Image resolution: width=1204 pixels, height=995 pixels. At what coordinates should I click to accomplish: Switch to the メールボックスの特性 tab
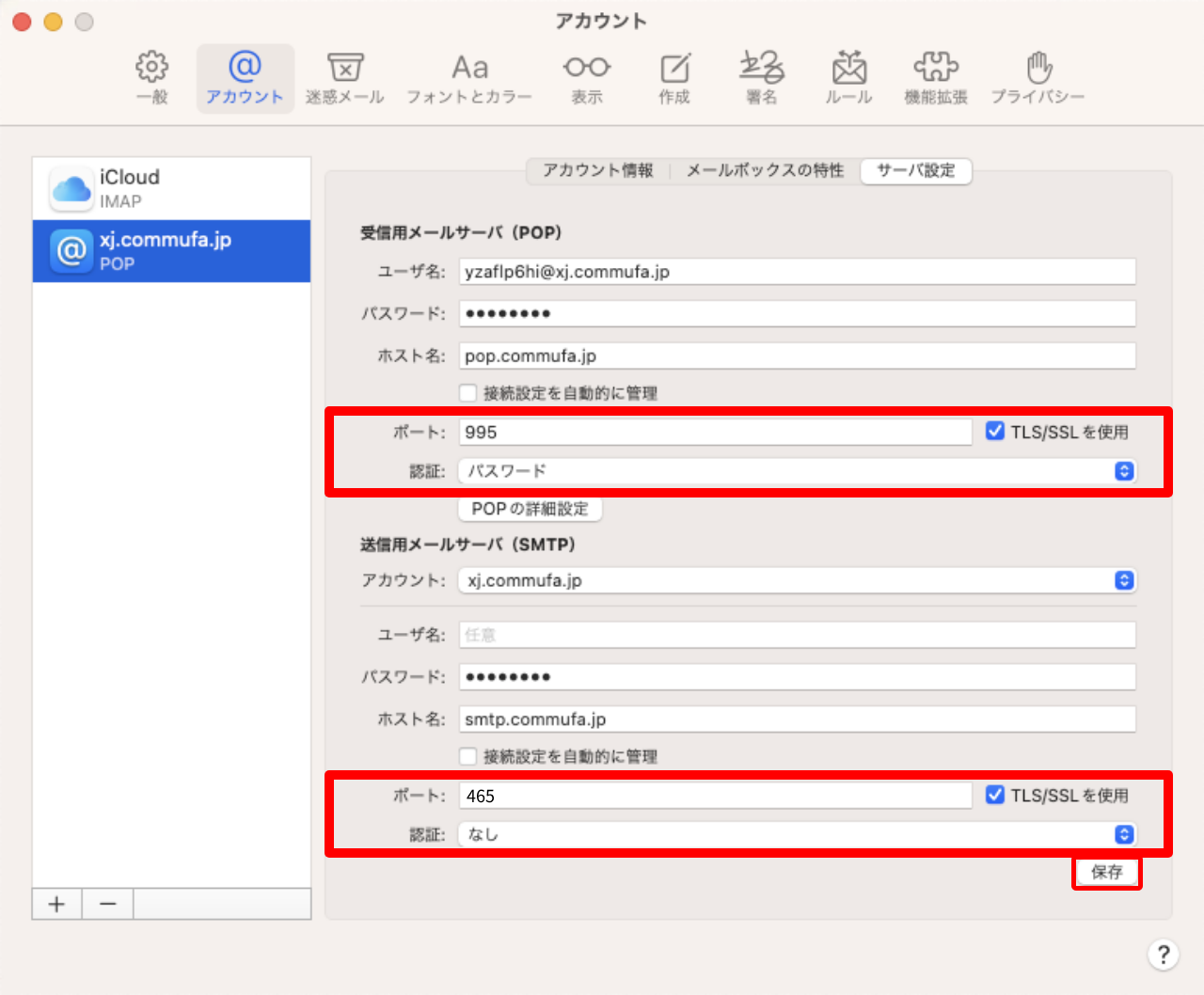point(765,170)
